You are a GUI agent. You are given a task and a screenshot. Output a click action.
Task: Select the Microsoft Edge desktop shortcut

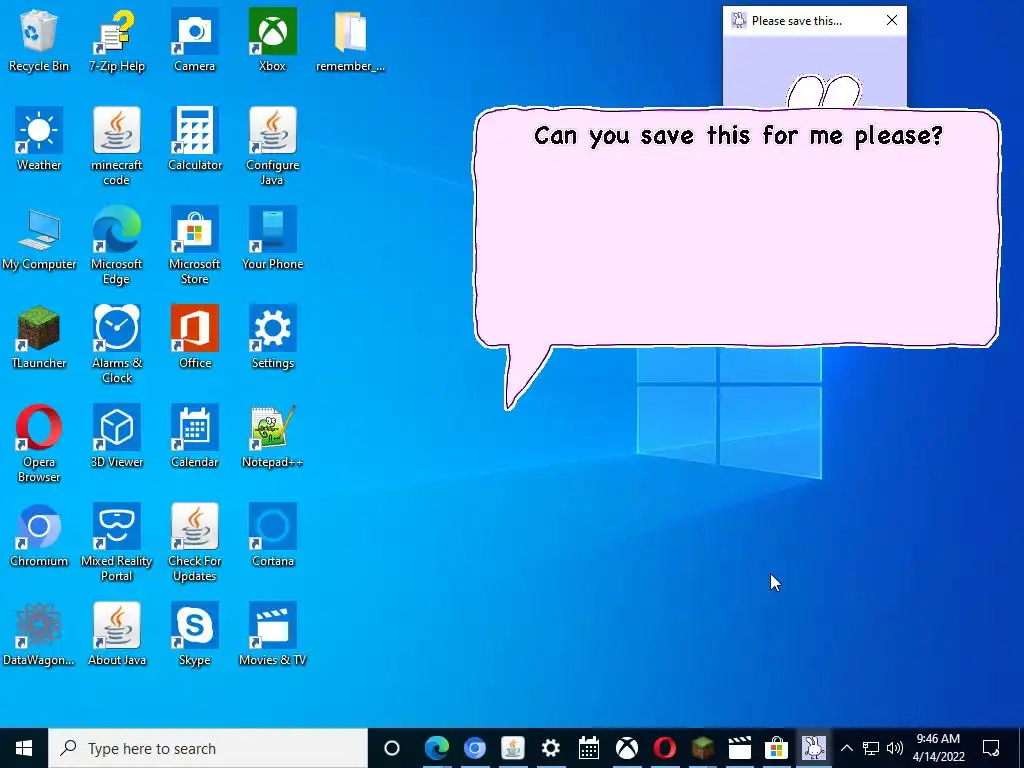[x=117, y=246]
